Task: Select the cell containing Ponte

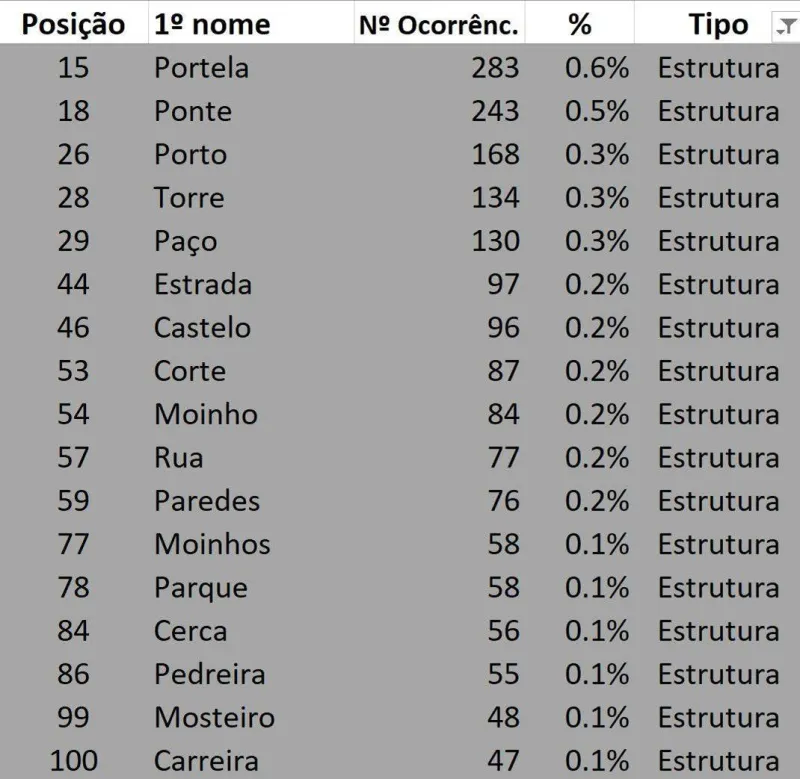Action: (x=251, y=111)
